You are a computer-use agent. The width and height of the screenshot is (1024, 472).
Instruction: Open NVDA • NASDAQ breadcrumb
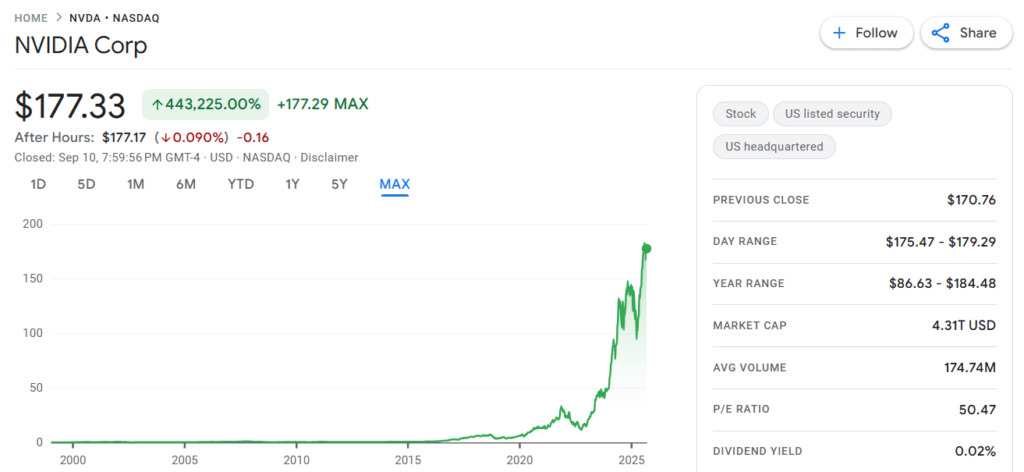point(114,18)
